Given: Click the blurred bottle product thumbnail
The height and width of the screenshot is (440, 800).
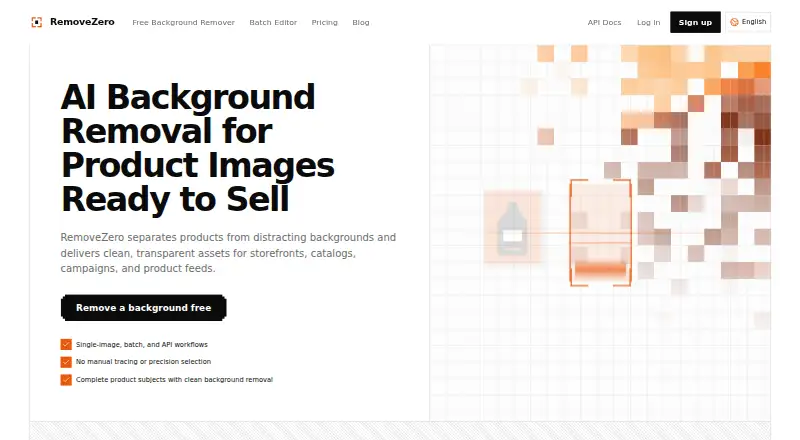Looking at the screenshot, I should coord(512,227).
